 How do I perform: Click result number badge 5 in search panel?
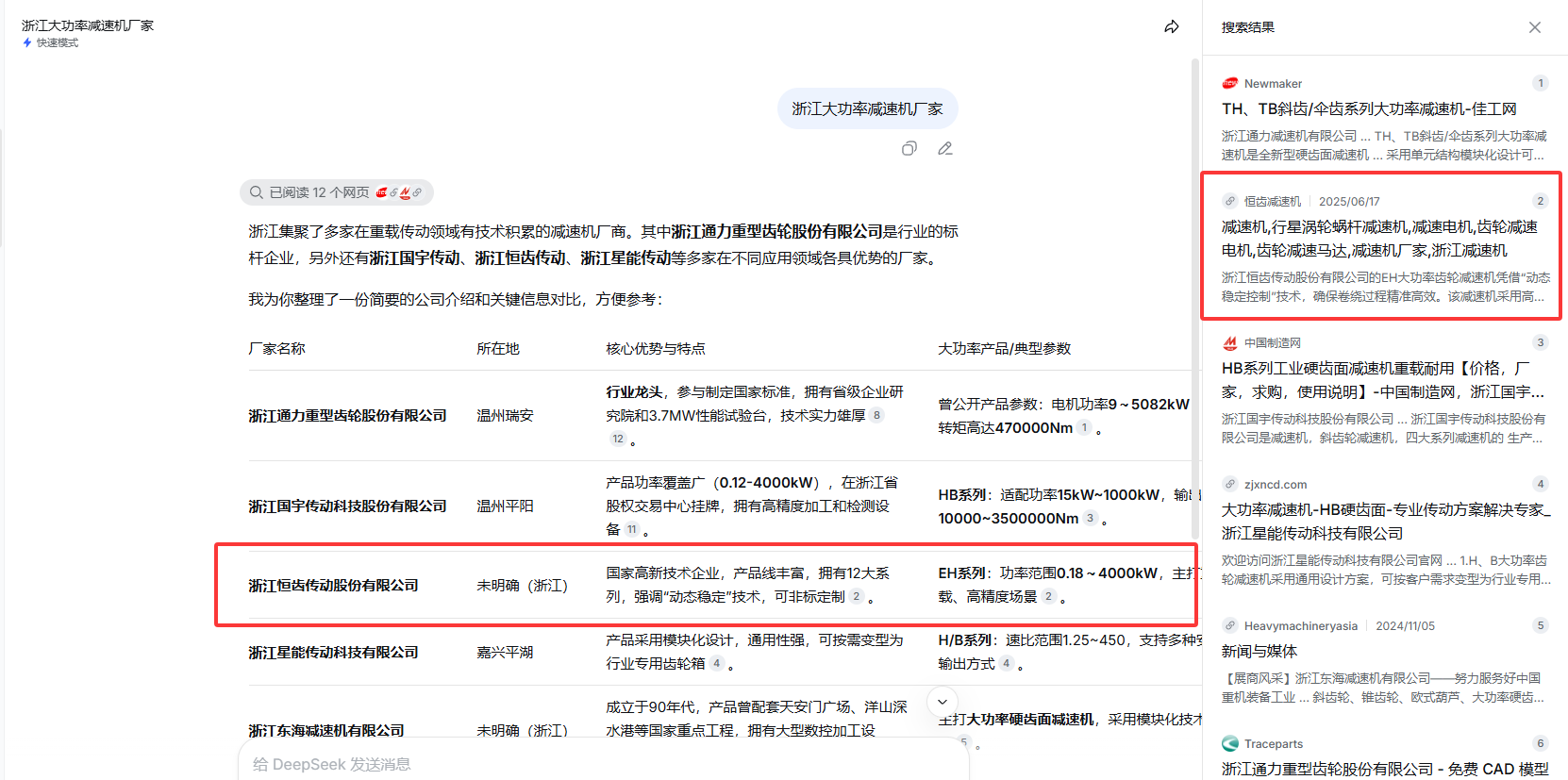(x=1540, y=625)
